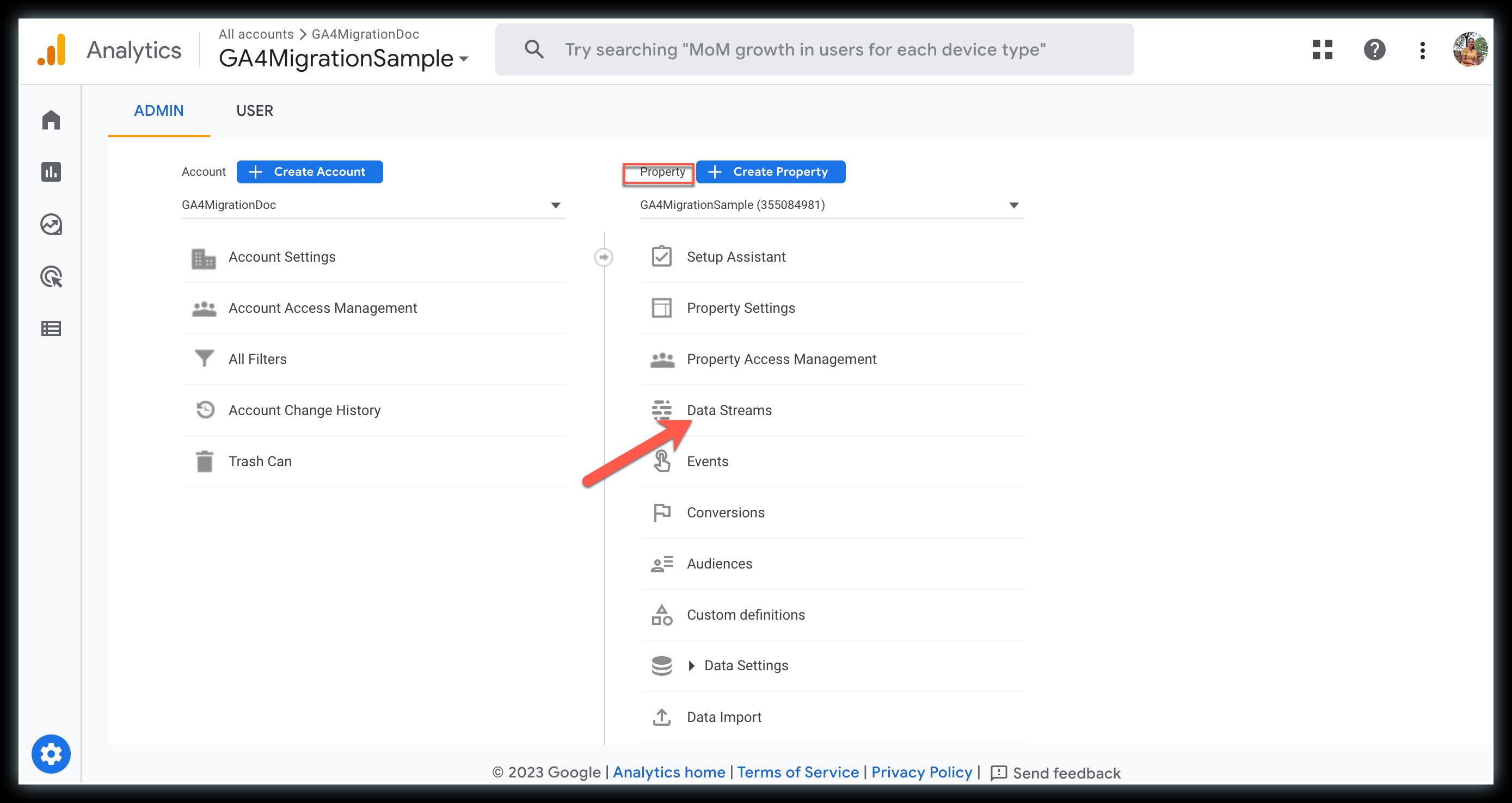This screenshot has width=1512, height=803.
Task: Open the GA4MigrationSample (355084981) property dropdown
Action: pyautogui.click(x=832, y=205)
